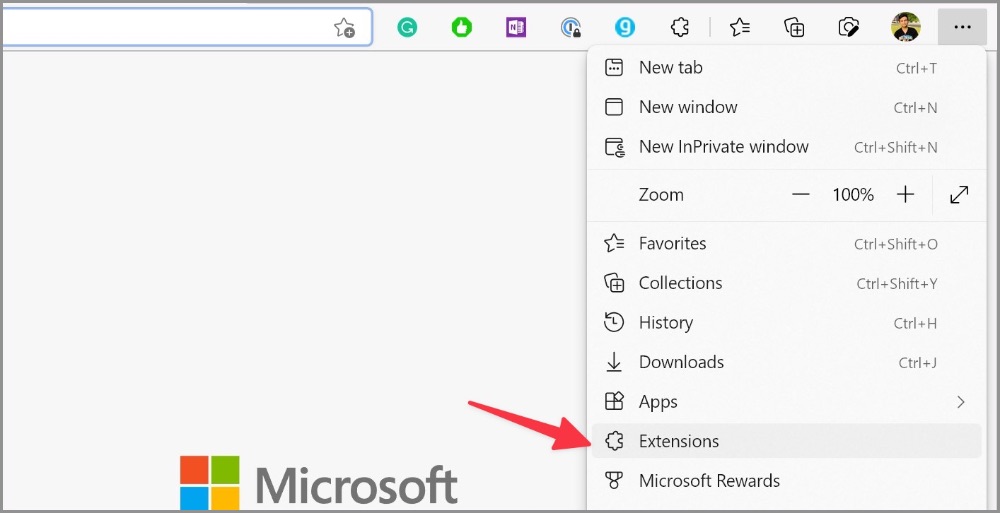Select Extensions in the menu
Screen dimensions: 1000x513
786,441
